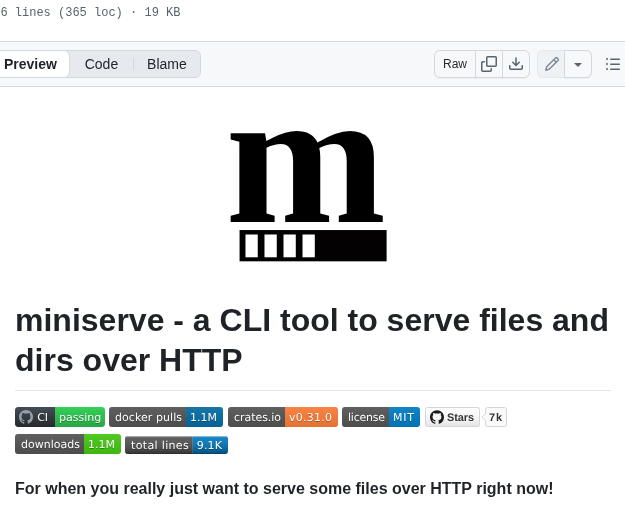This screenshot has width=625, height=516.
Task: Open the Raw file view
Action: pyautogui.click(x=455, y=64)
